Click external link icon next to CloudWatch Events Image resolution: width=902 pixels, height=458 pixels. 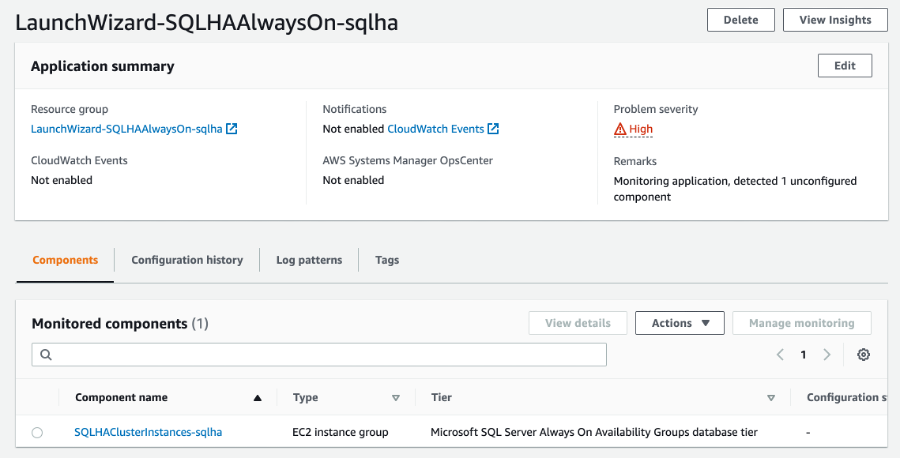pyautogui.click(x=493, y=129)
